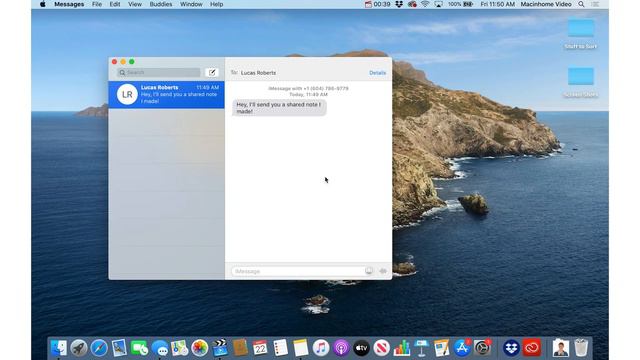Open Apple TV icon in Dock
Image resolution: width=640 pixels, height=360 pixels.
[x=361, y=348]
